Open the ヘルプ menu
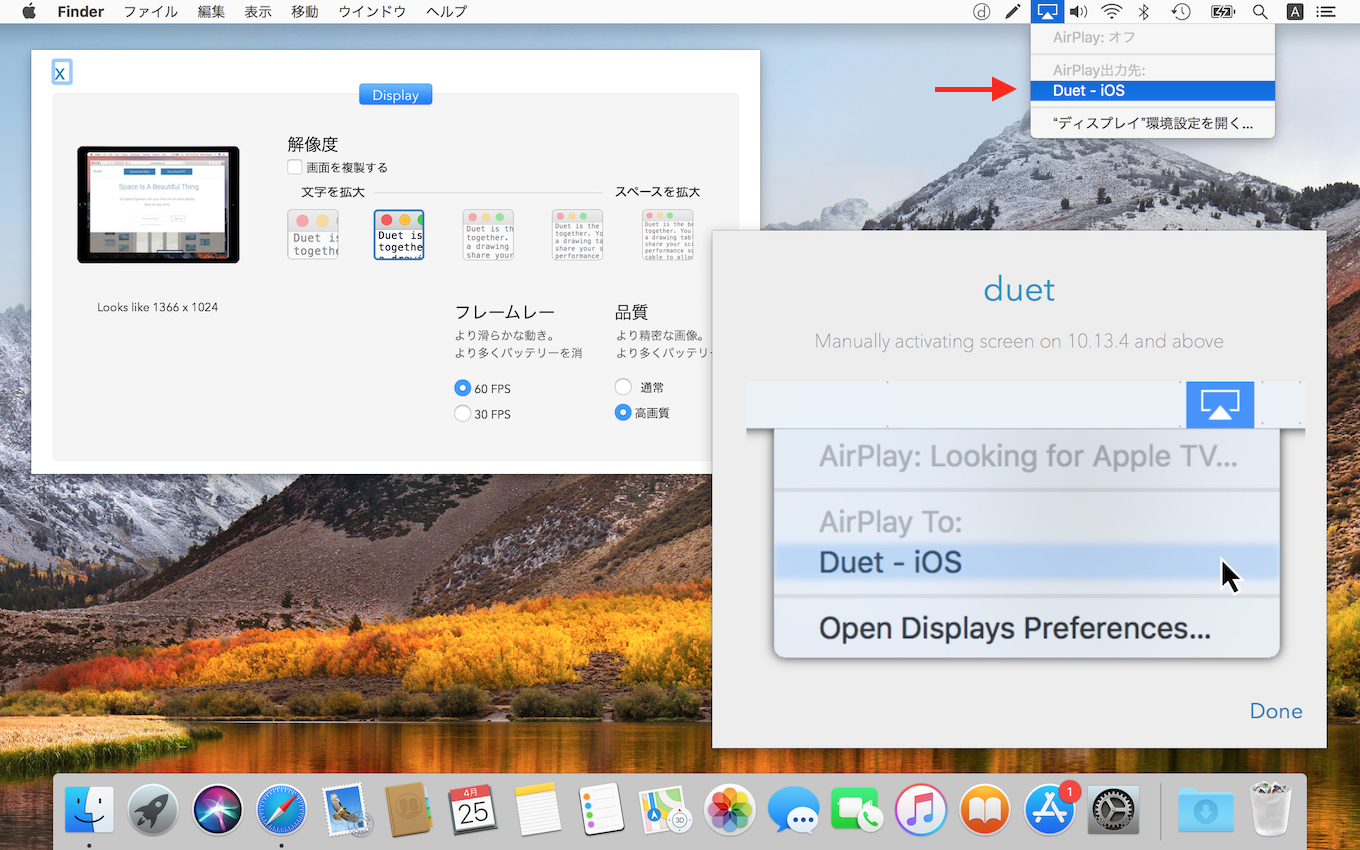The width and height of the screenshot is (1360, 850). 446,12
